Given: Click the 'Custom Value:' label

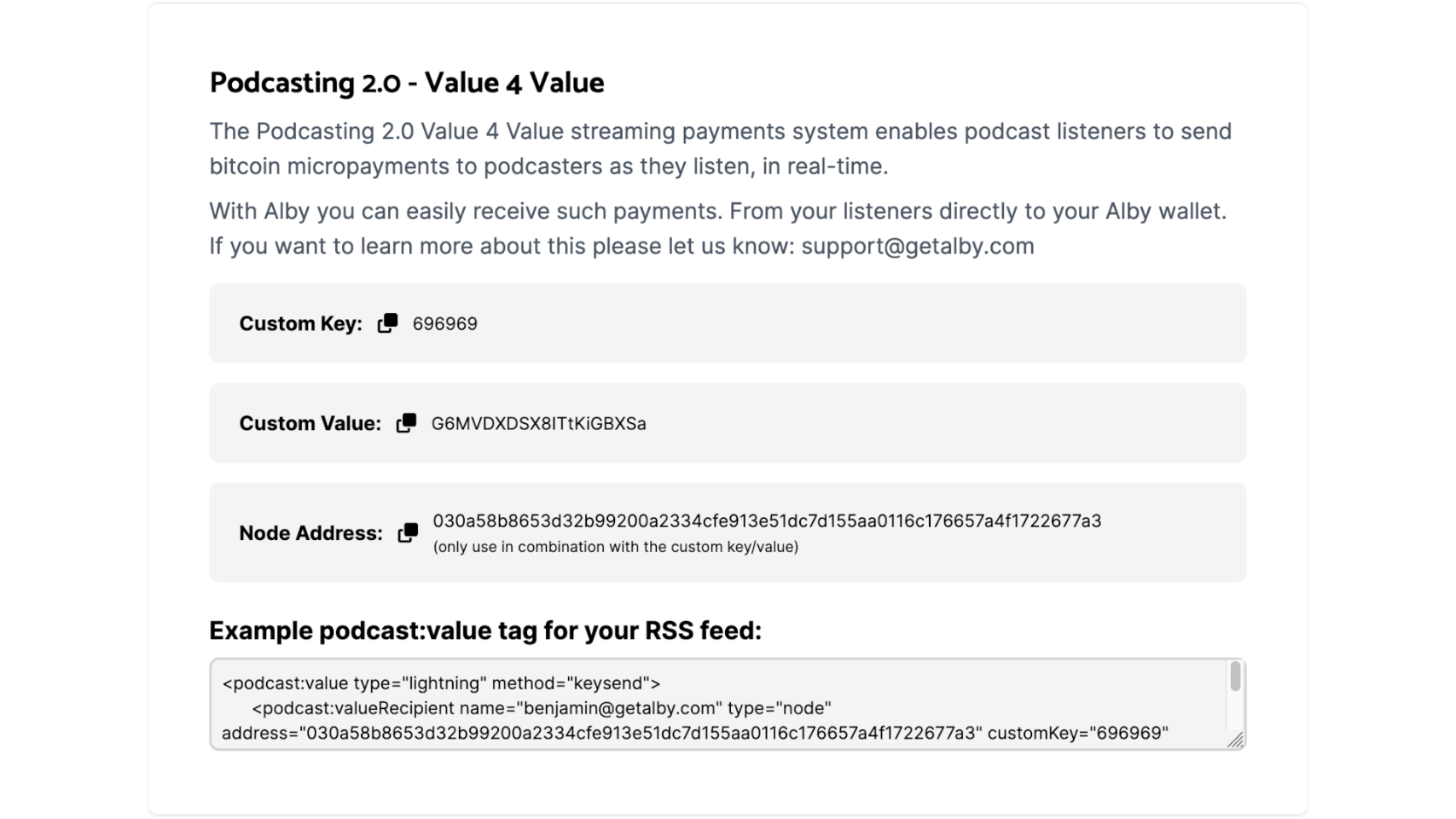Looking at the screenshot, I should point(310,424).
